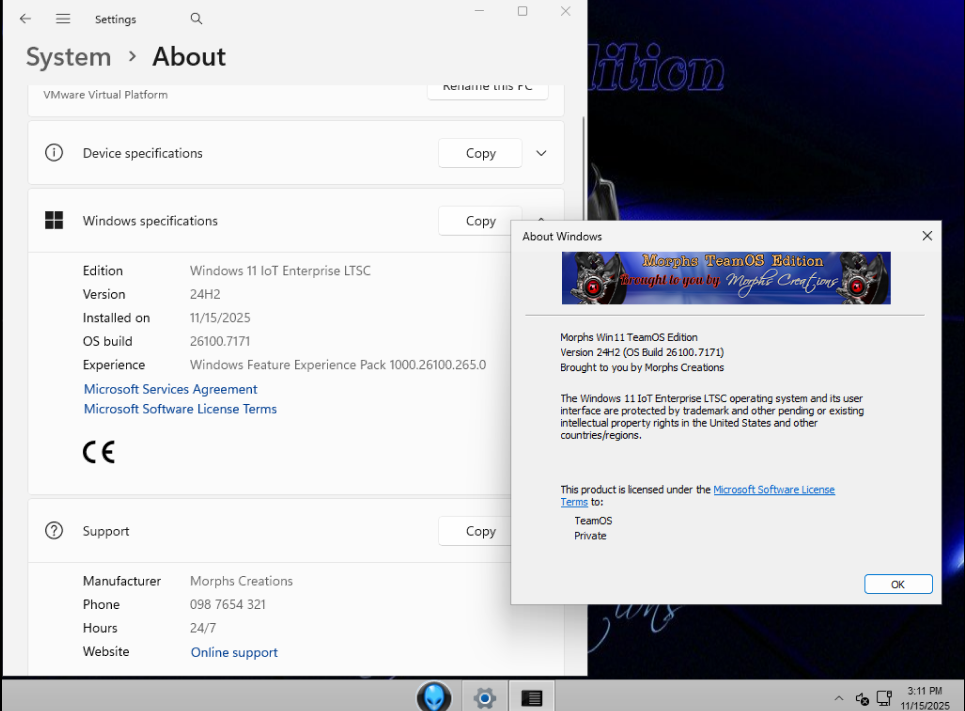965x711 pixels.
Task: Copy the Windows specifications
Action: [480, 221]
